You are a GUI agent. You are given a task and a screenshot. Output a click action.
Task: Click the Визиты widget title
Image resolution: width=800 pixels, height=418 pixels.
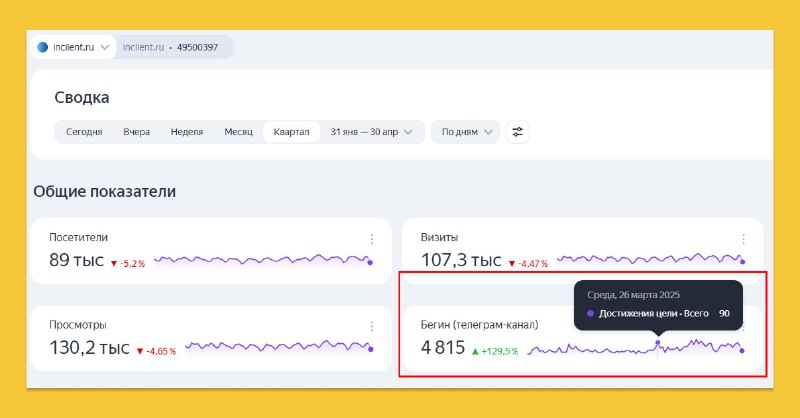pos(439,237)
